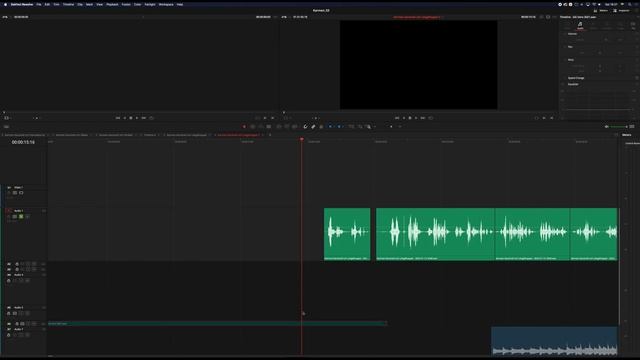Viewport: 640px width, 360px height.
Task: Click the Full Extent Zoom icon
Action: (351, 127)
